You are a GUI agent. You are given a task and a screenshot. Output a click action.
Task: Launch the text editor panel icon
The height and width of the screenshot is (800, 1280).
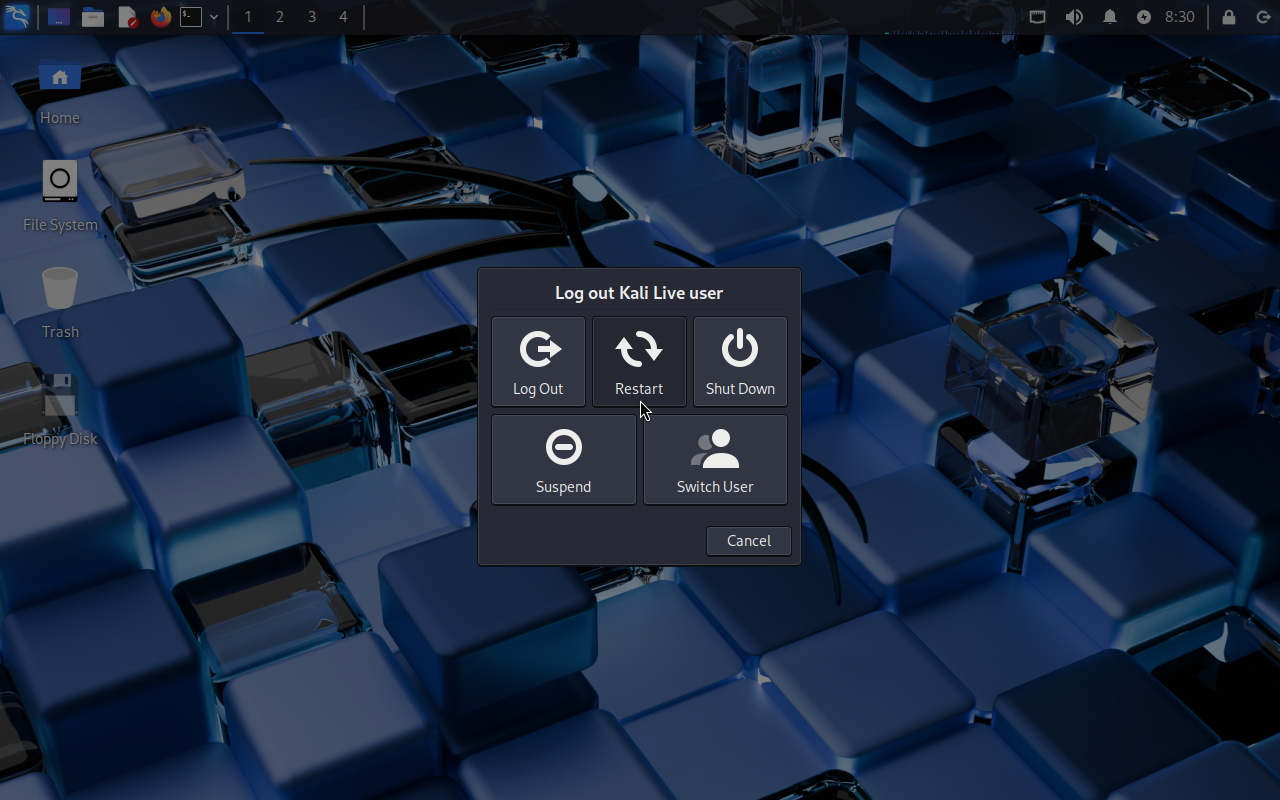click(x=127, y=17)
